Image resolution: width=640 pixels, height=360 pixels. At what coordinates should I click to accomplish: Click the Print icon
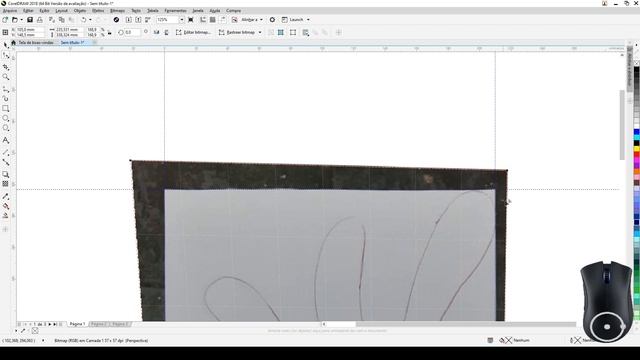(x=40, y=20)
